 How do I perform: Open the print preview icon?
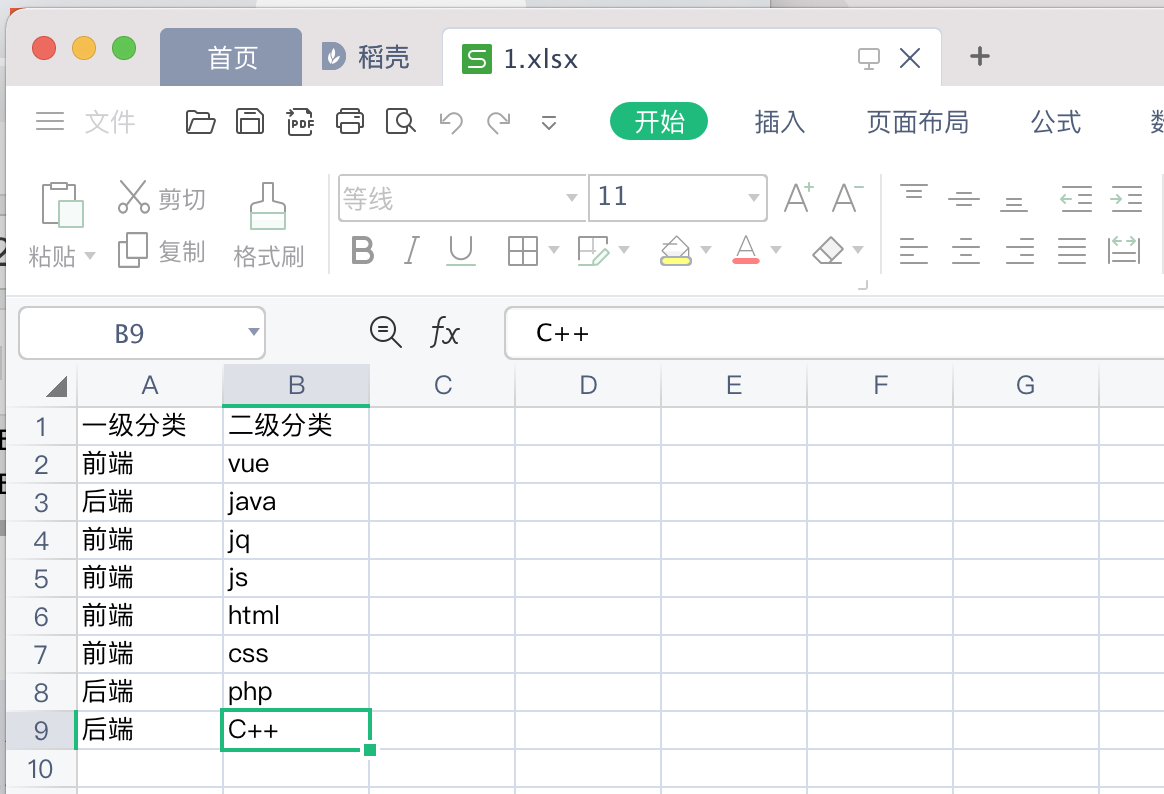399,122
